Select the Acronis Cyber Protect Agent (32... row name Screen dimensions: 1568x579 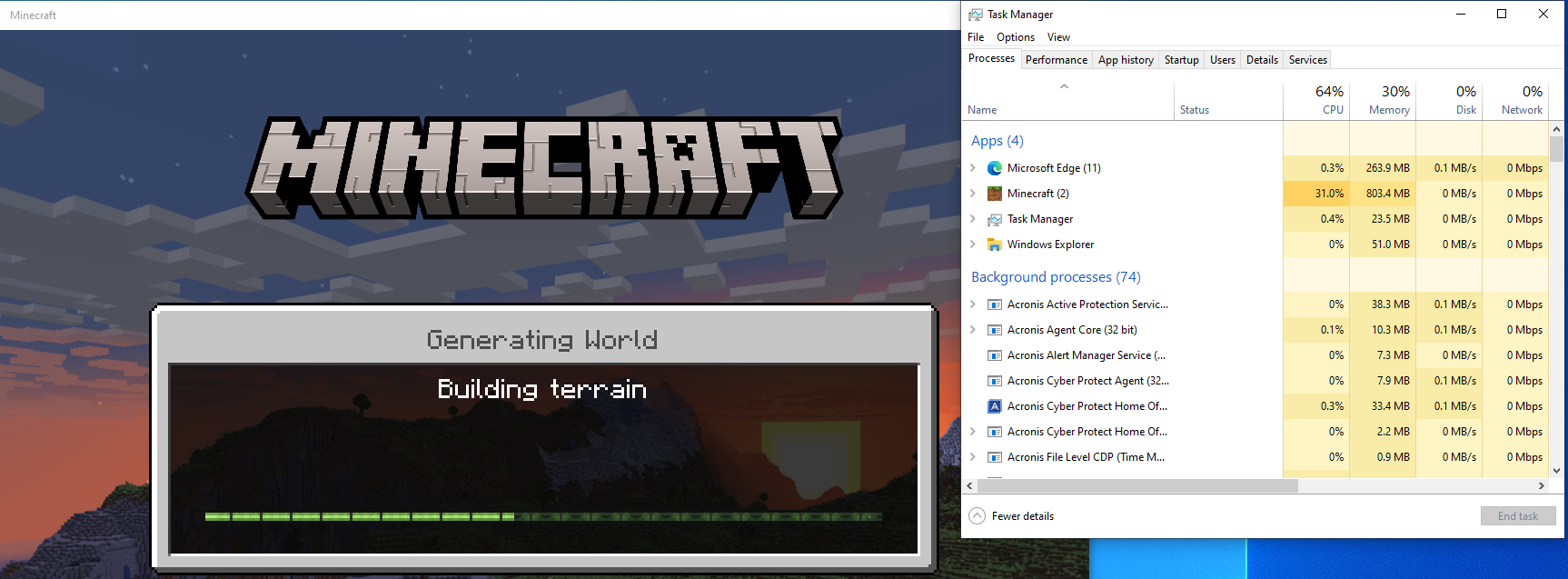(x=1088, y=381)
